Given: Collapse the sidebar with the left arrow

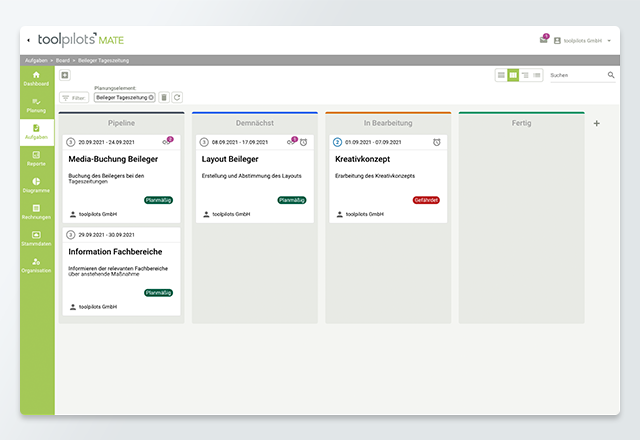Looking at the screenshot, I should coord(28,41).
